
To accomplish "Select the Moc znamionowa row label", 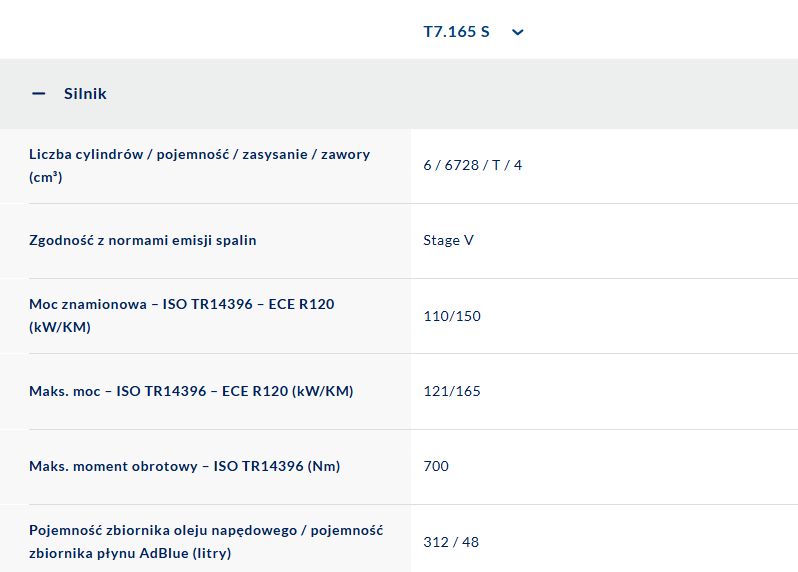I will [181, 304].
